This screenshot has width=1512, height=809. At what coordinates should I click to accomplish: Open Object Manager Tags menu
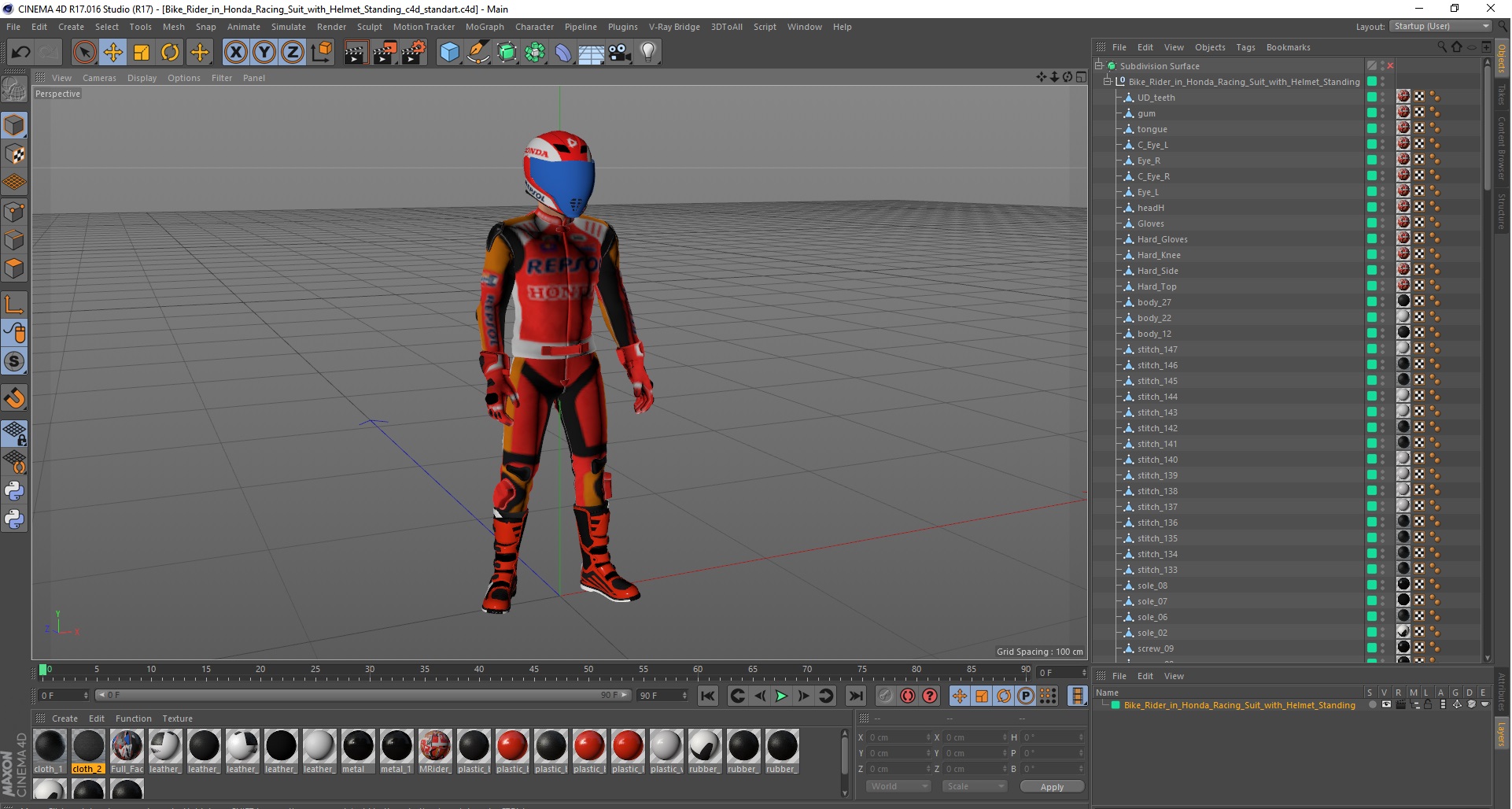tap(1245, 47)
